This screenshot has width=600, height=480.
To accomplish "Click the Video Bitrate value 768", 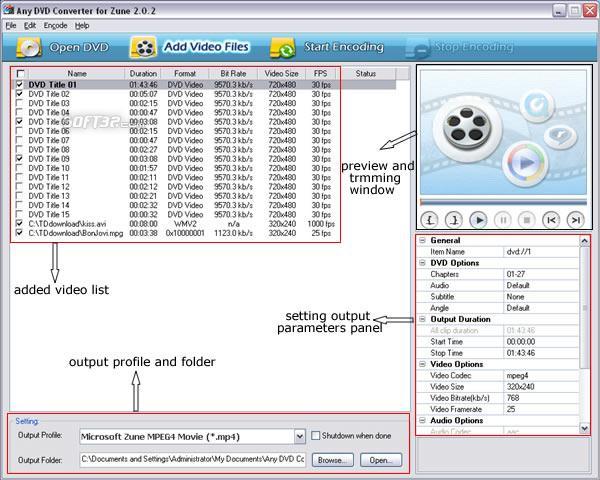I will [541, 398].
